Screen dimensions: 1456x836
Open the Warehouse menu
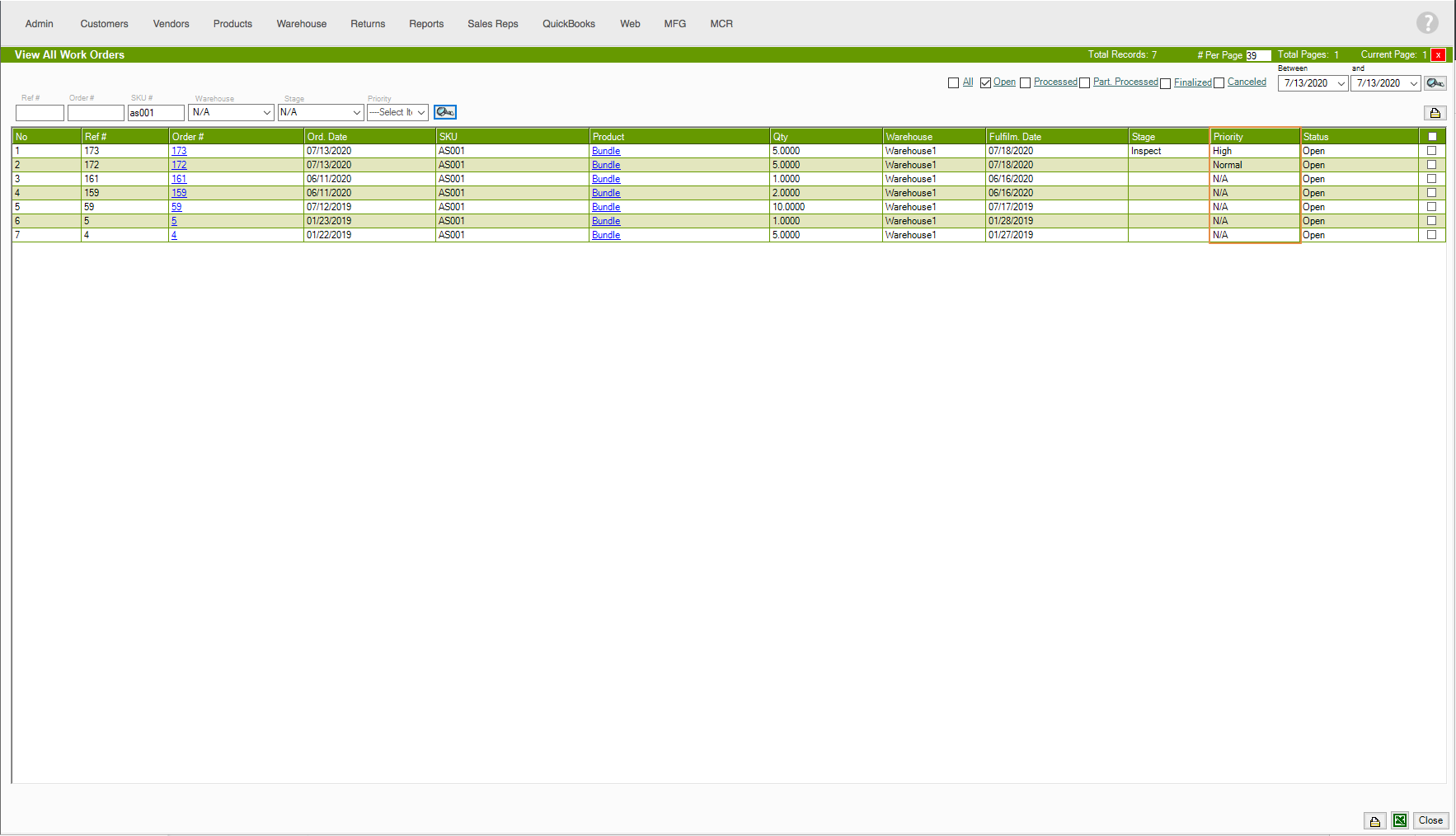point(301,24)
